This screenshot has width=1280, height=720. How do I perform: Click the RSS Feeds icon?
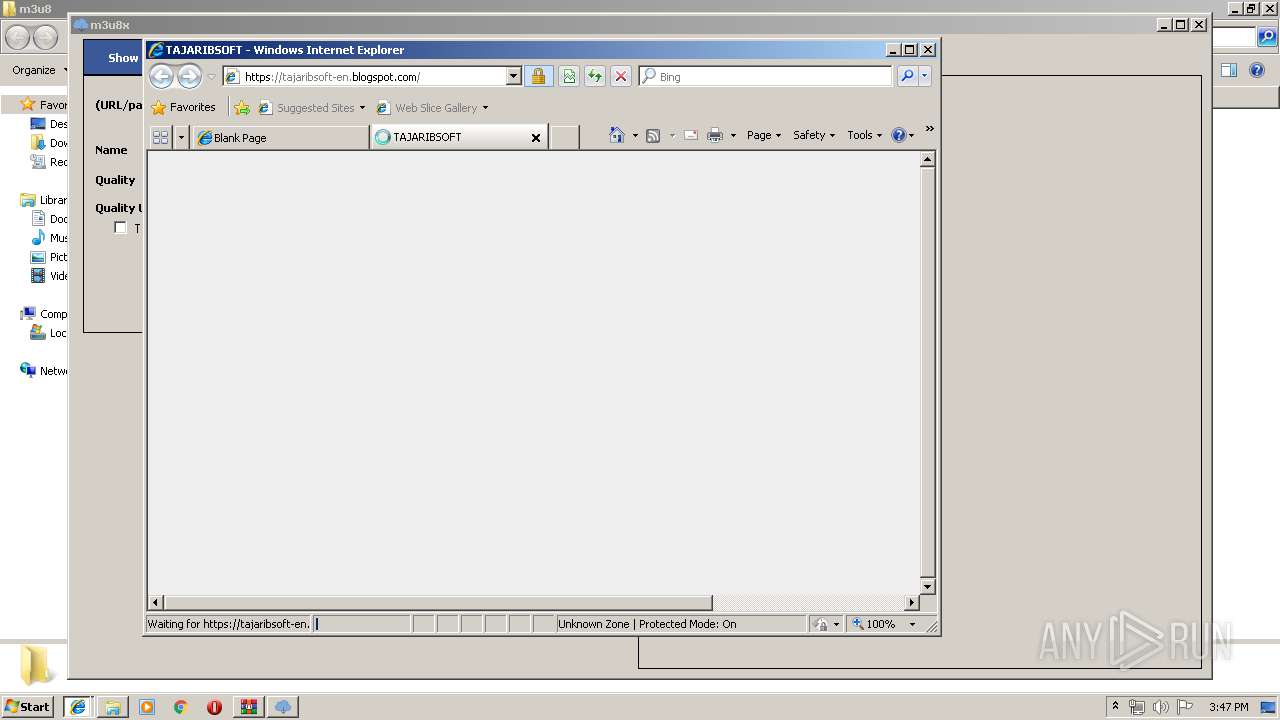click(653, 135)
